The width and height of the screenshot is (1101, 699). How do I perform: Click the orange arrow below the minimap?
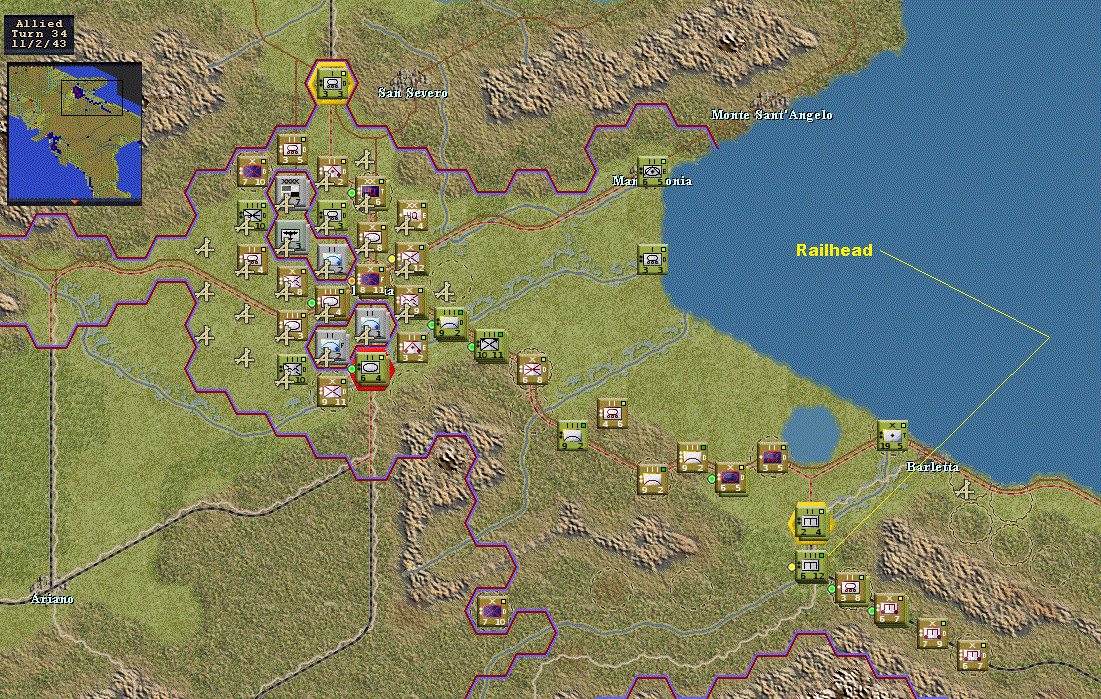[x=75, y=202]
